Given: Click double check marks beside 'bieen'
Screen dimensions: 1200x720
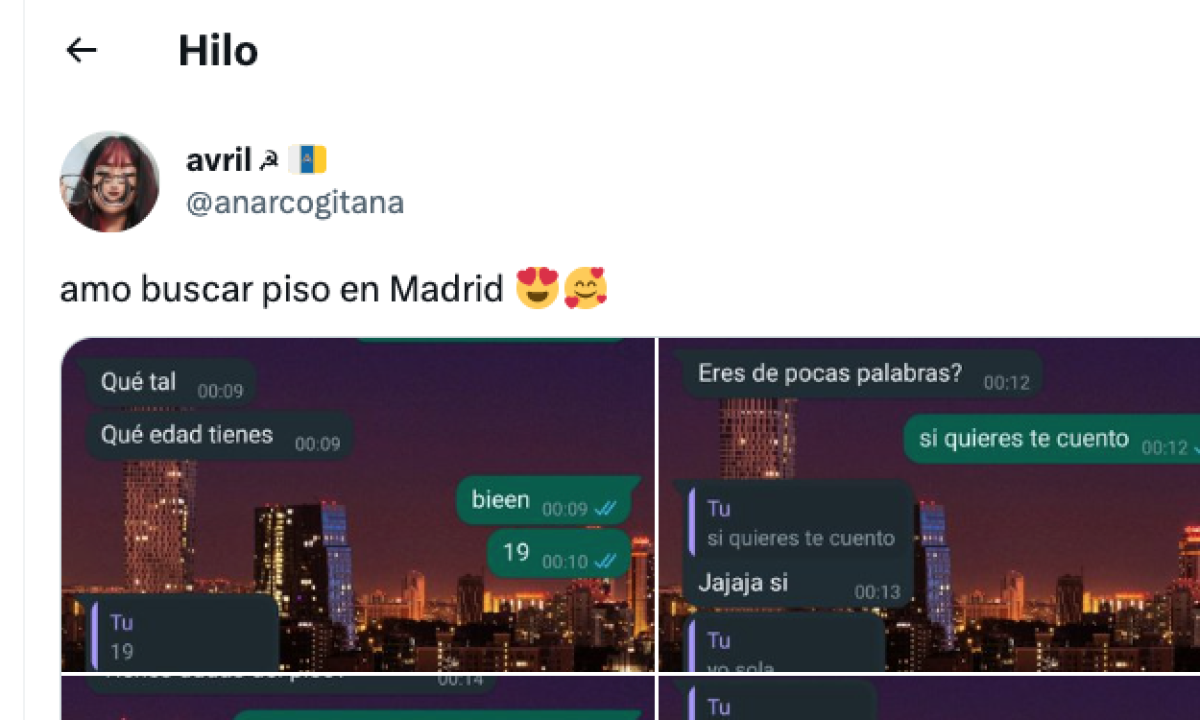Looking at the screenshot, I should (605, 509).
